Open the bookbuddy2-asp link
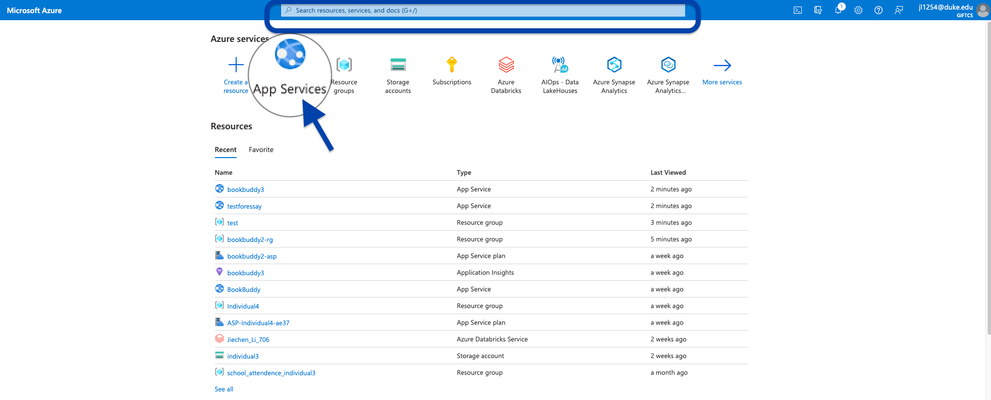 [252, 257]
